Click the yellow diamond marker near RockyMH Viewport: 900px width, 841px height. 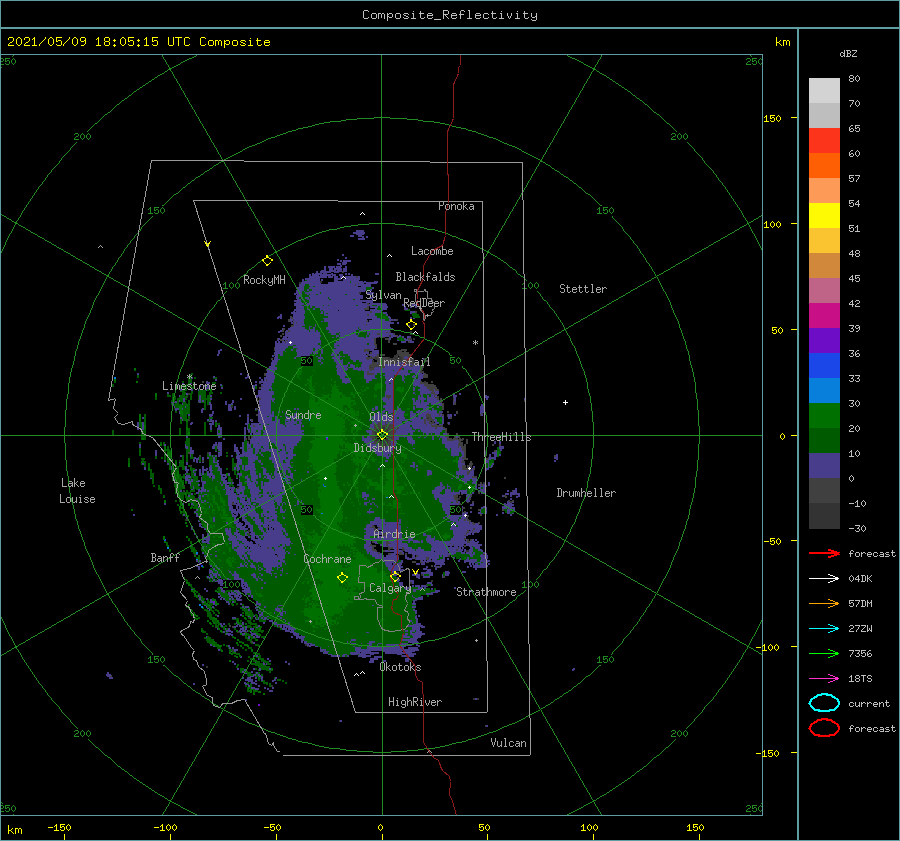click(267, 261)
